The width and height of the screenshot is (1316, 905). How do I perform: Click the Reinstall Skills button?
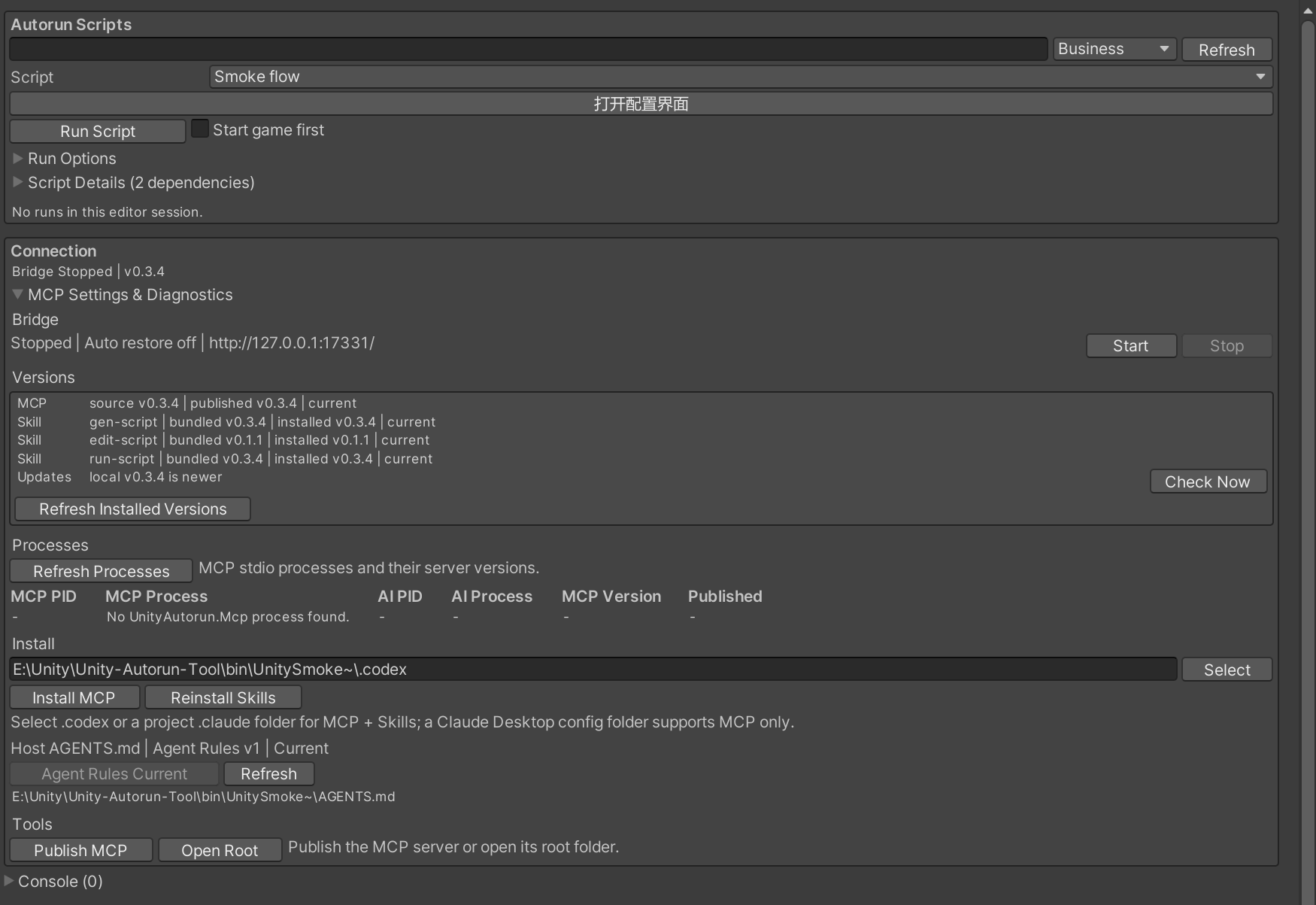pos(223,698)
